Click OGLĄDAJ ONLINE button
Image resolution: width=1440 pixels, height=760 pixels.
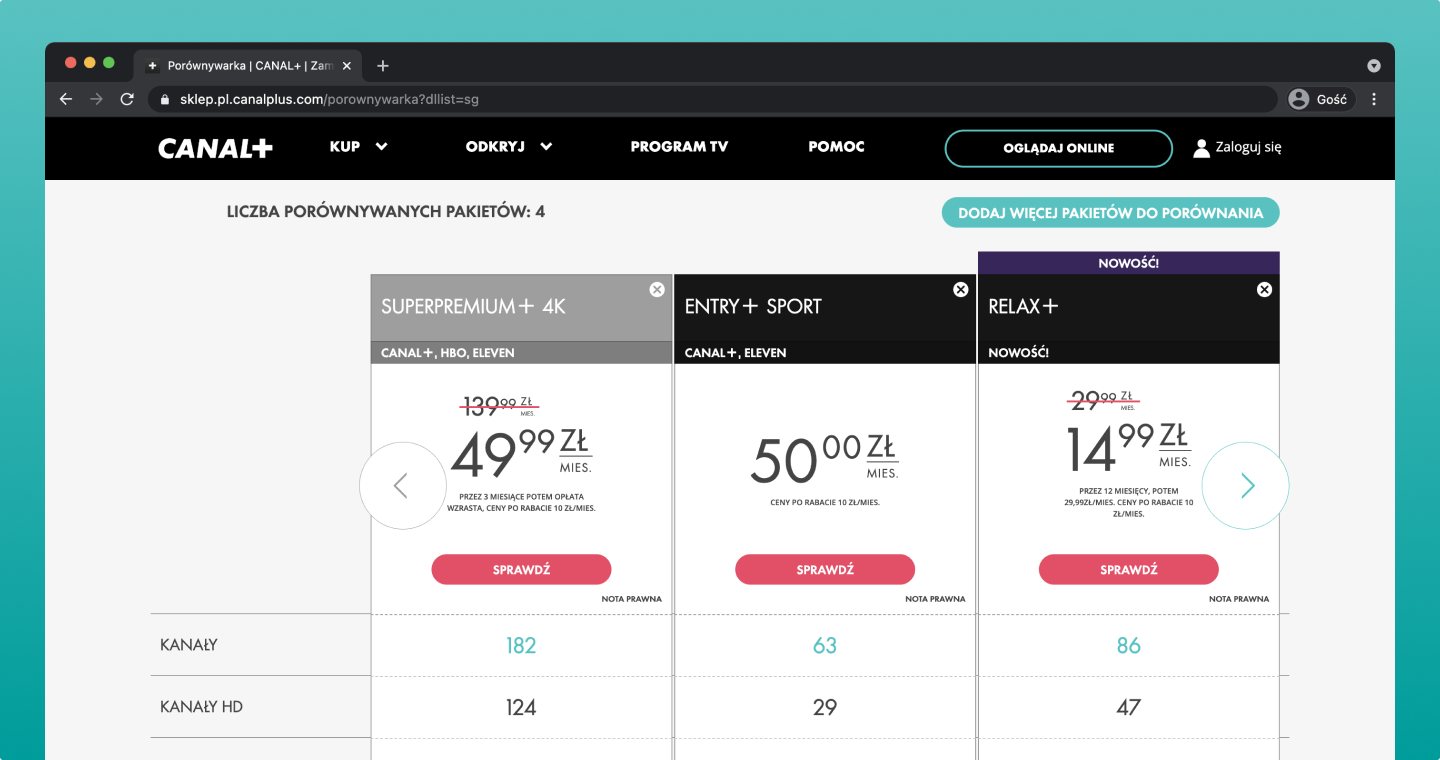click(1058, 148)
